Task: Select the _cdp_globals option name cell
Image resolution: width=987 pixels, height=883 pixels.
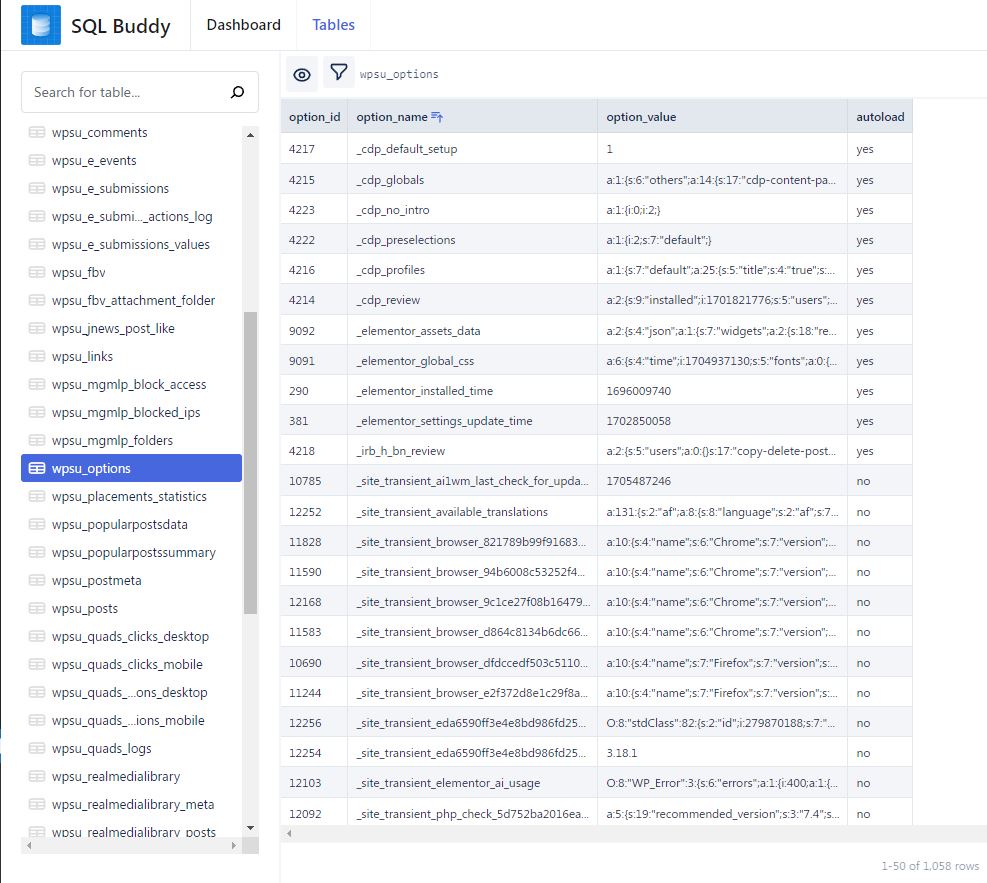Action: [x=472, y=180]
